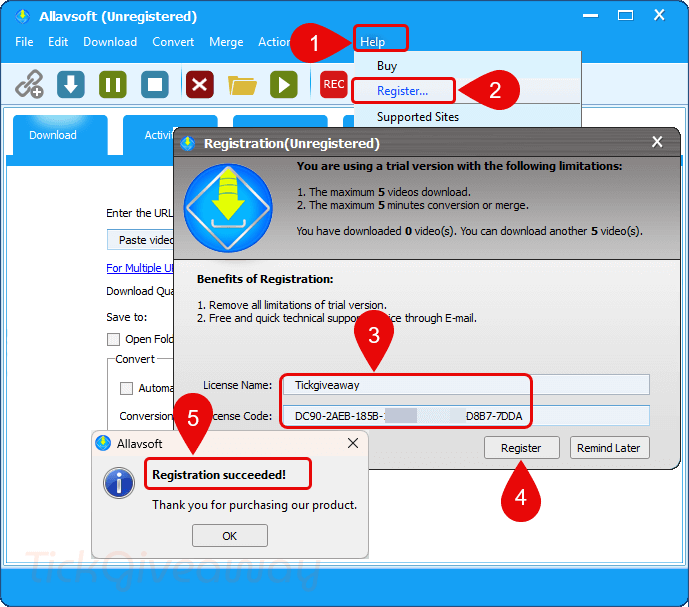Click OK in the Allavsoft message box
This screenshot has height=607, width=689.
tap(230, 536)
